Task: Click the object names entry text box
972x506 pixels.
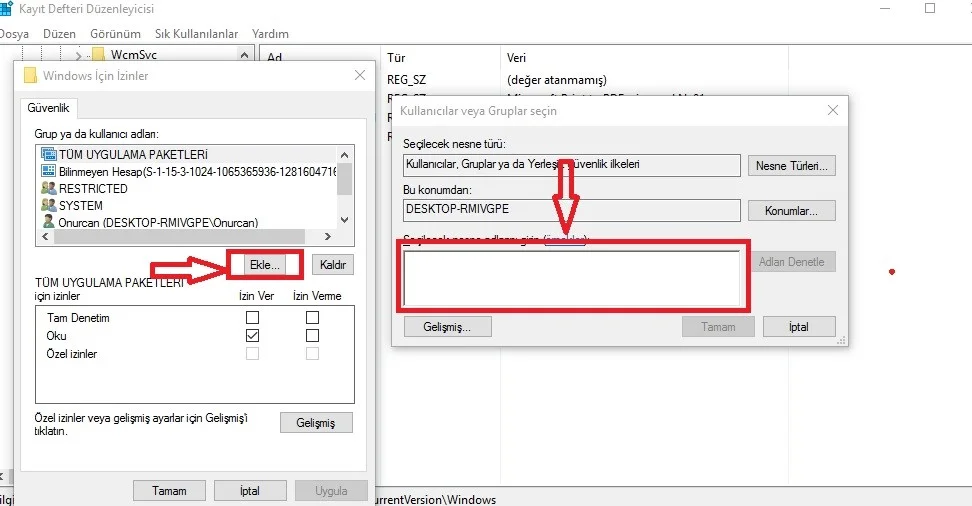Action: click(572, 279)
